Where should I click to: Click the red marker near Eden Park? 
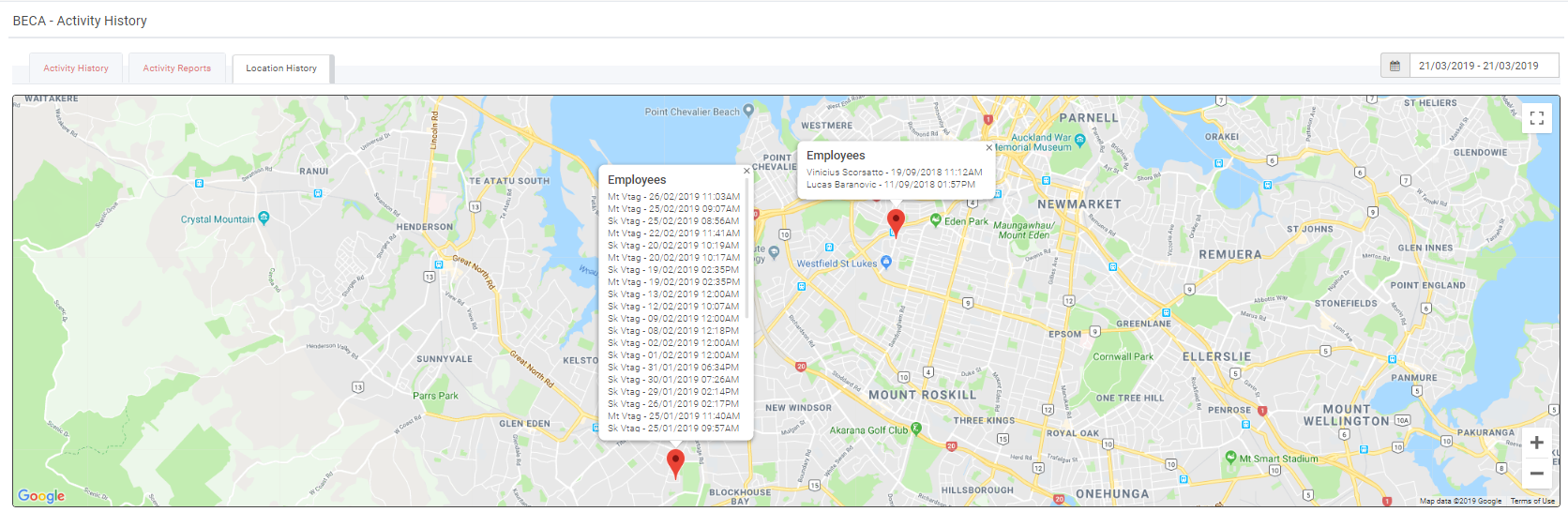click(896, 221)
